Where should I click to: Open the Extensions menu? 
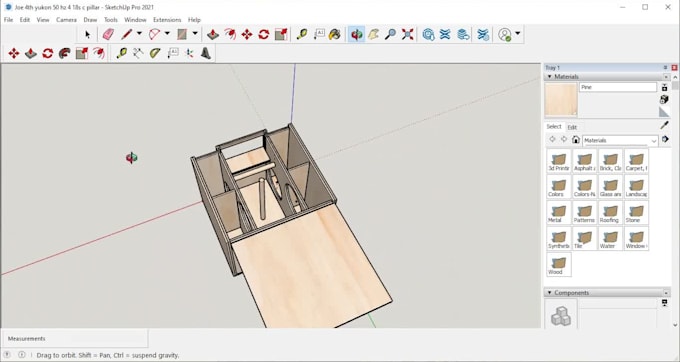pos(167,20)
